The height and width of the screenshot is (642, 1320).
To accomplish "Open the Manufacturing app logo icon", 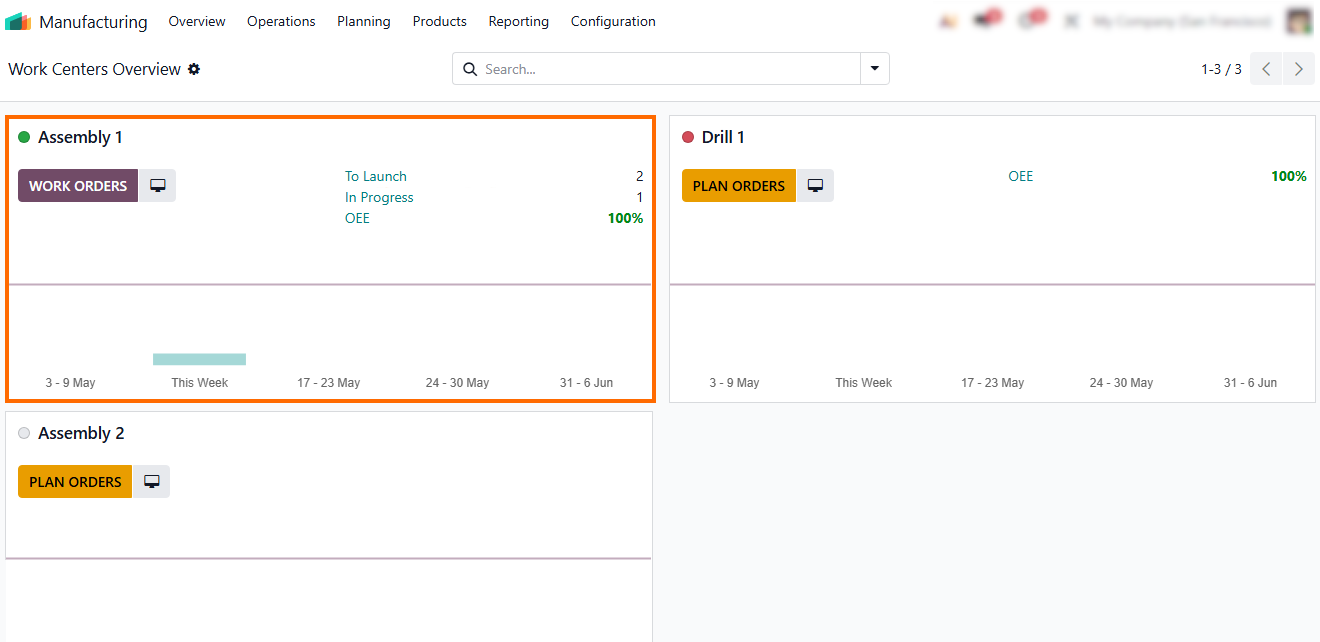I will coord(18,21).
